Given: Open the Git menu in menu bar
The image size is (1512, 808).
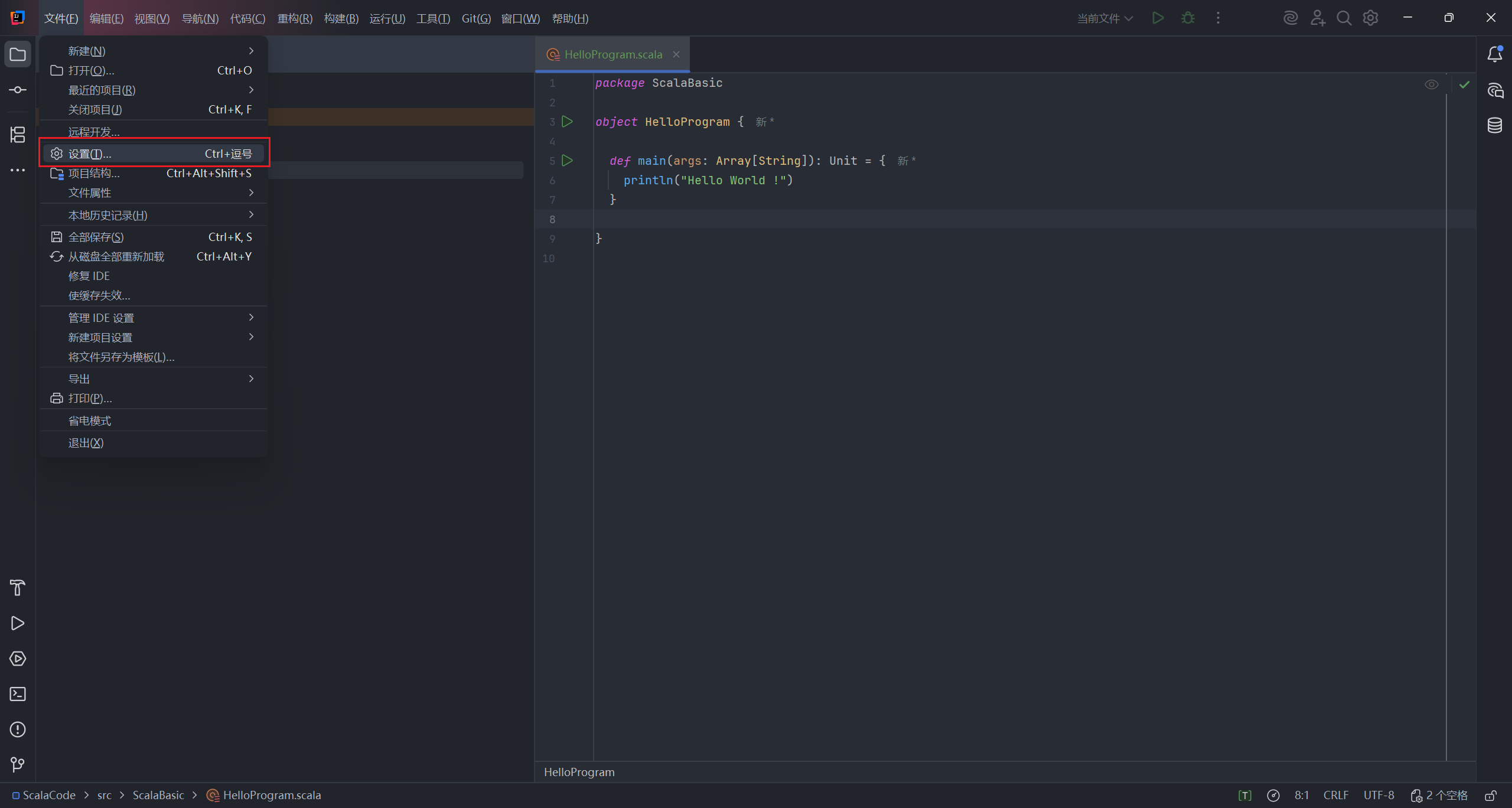Looking at the screenshot, I should point(475,18).
